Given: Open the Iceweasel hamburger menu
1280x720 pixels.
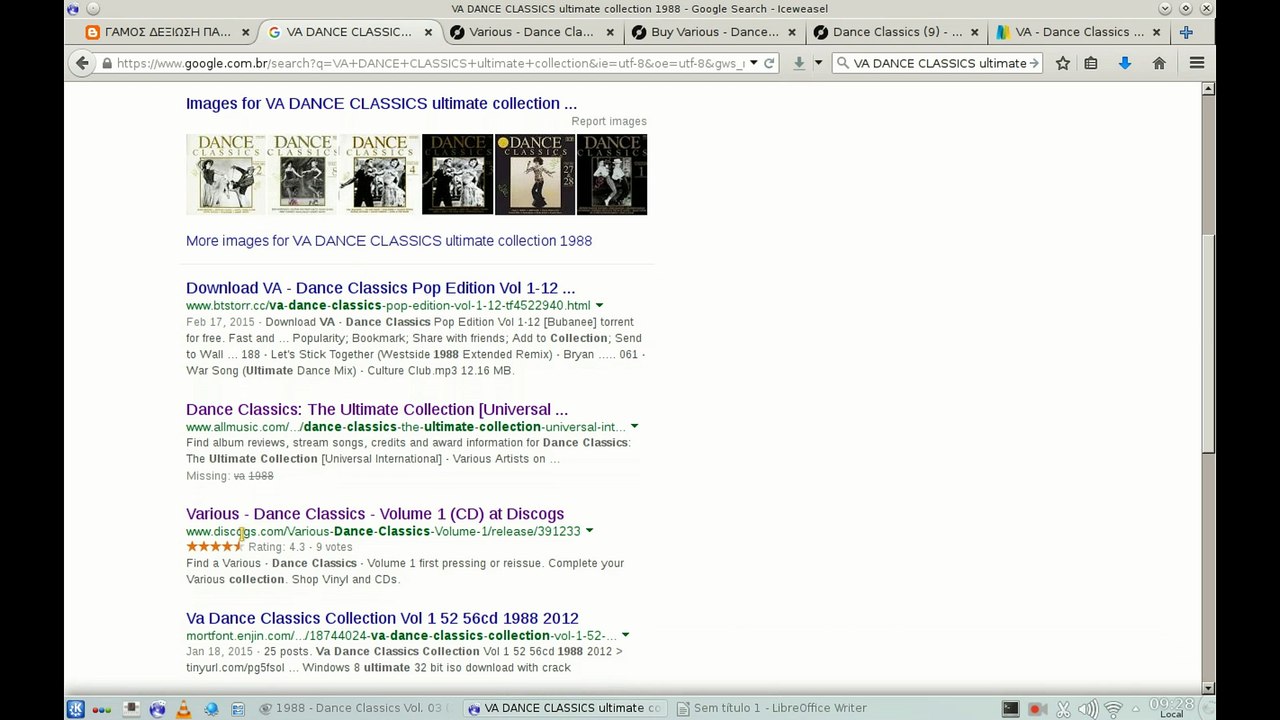Looking at the screenshot, I should coord(1196,63).
